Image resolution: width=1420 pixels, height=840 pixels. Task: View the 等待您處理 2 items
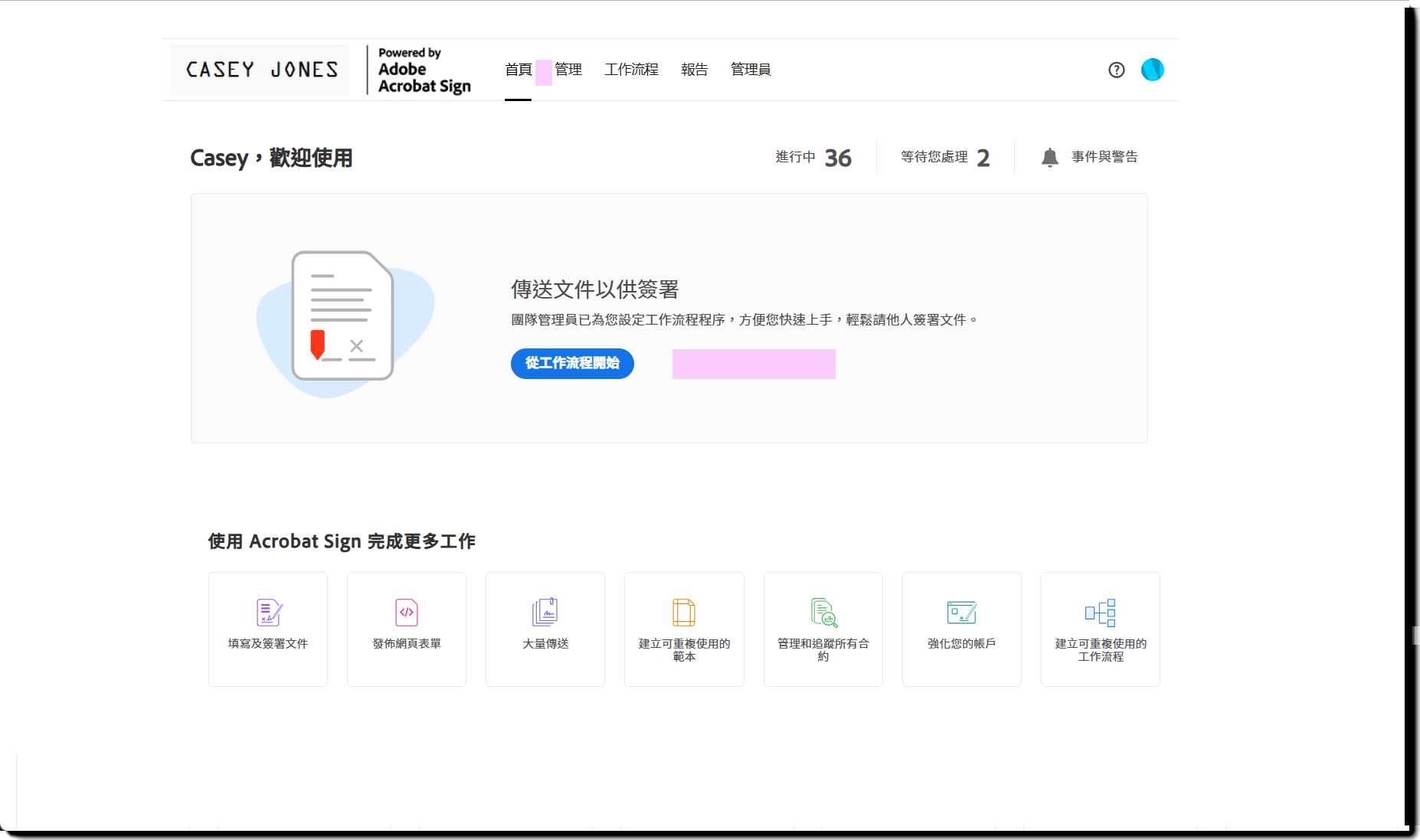click(x=945, y=158)
